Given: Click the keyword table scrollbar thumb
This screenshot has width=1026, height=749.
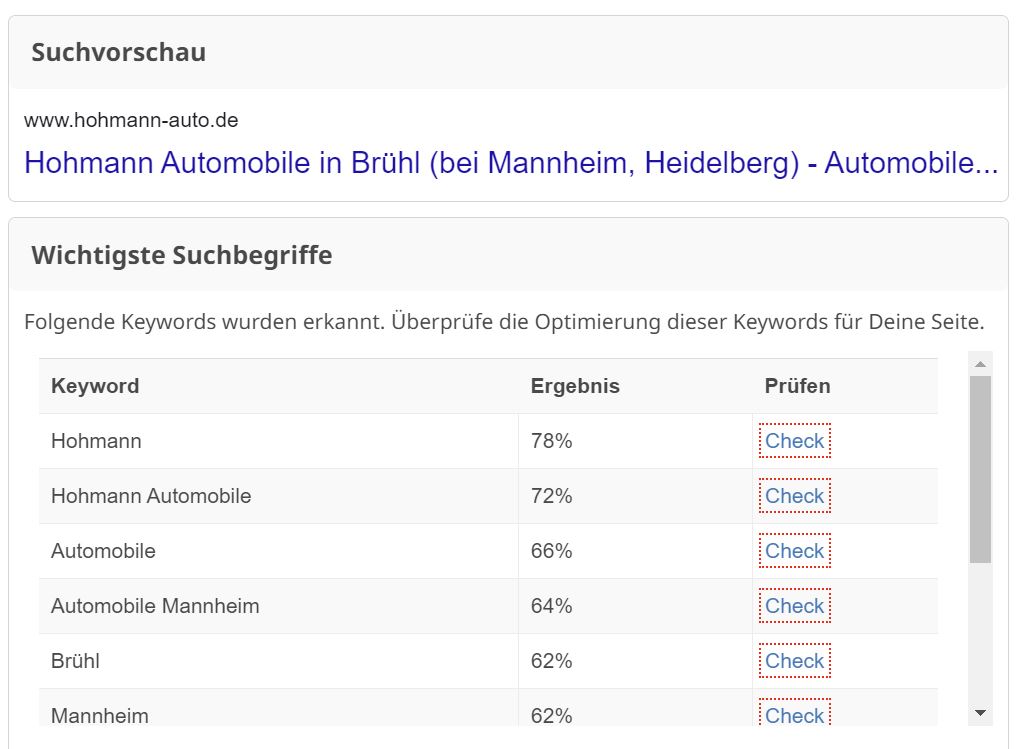Looking at the screenshot, I should (x=980, y=468).
